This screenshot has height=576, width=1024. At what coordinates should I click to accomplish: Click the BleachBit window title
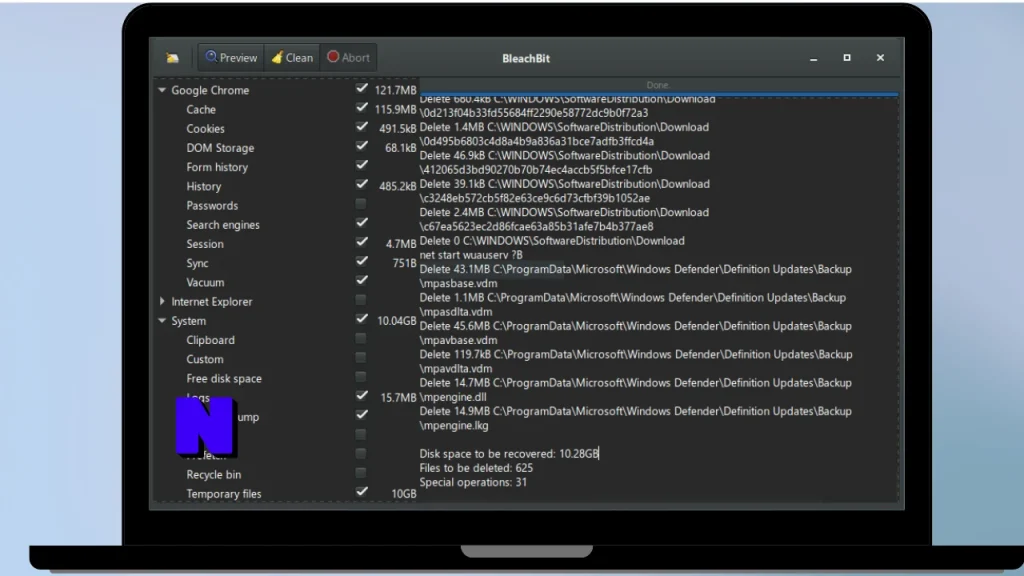526,58
